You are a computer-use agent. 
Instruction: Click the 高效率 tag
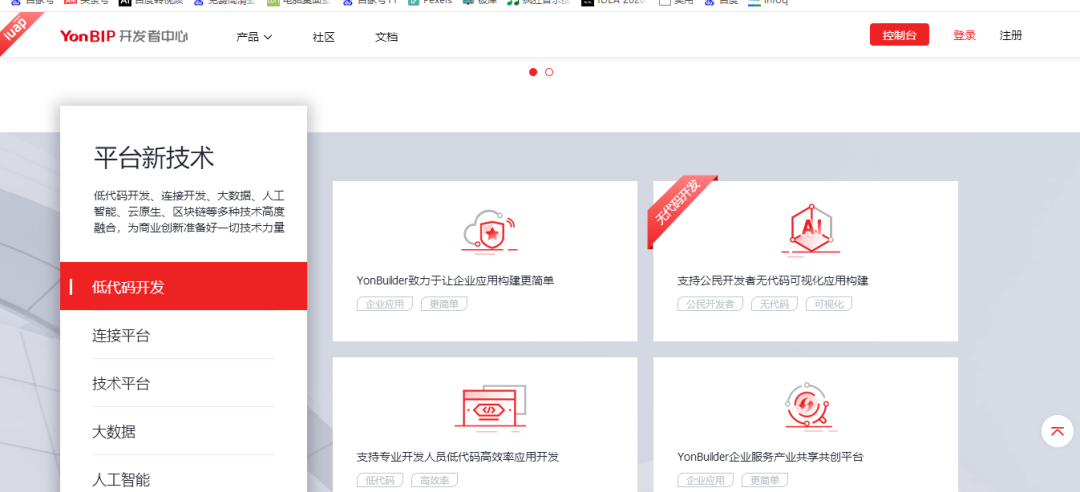pyautogui.click(x=435, y=480)
